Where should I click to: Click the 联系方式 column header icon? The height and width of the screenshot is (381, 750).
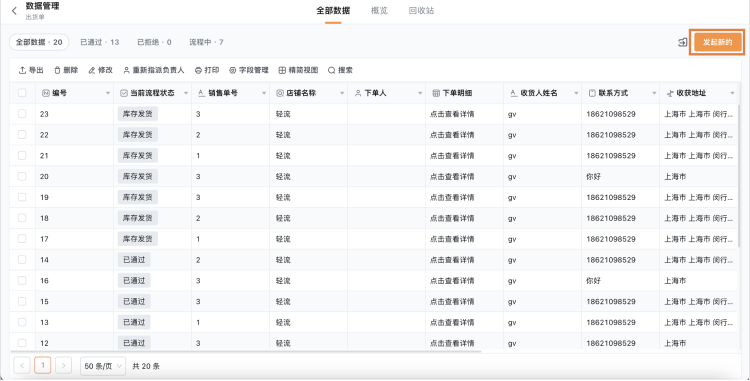(592, 93)
